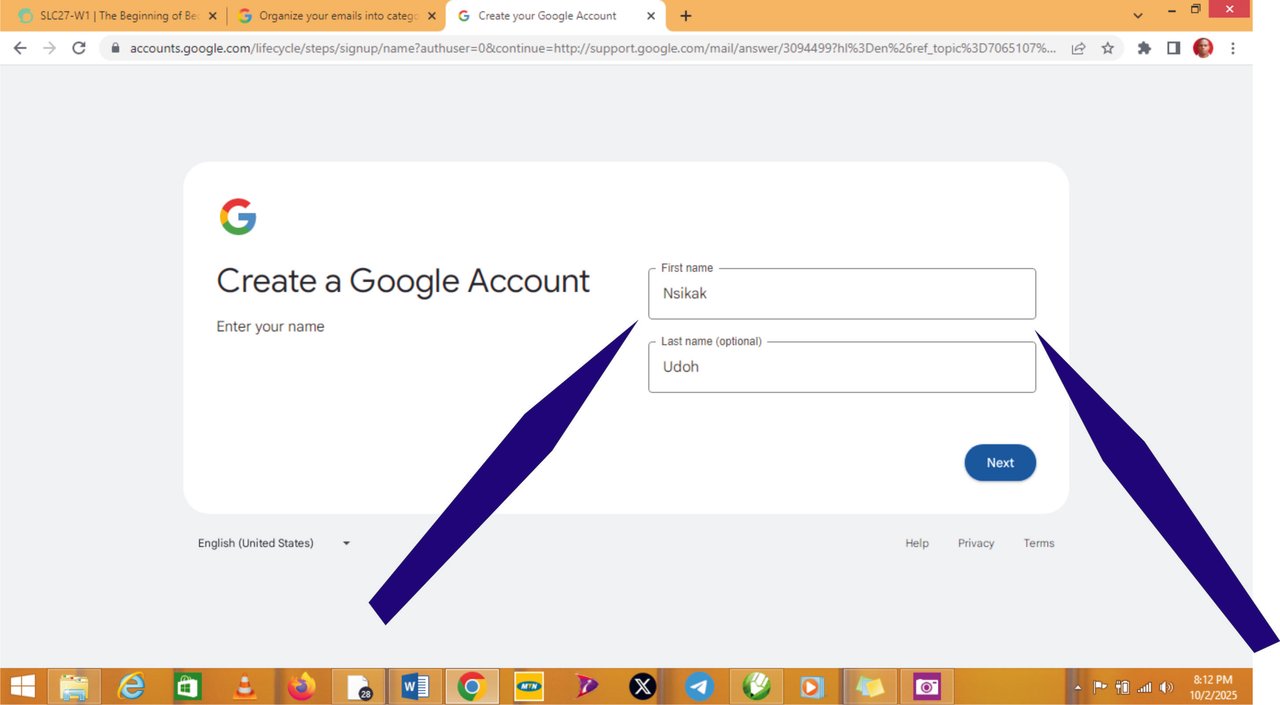Viewport: 1280px width, 705px height.
Task: Click the Google logo on the signup card
Action: click(x=238, y=217)
